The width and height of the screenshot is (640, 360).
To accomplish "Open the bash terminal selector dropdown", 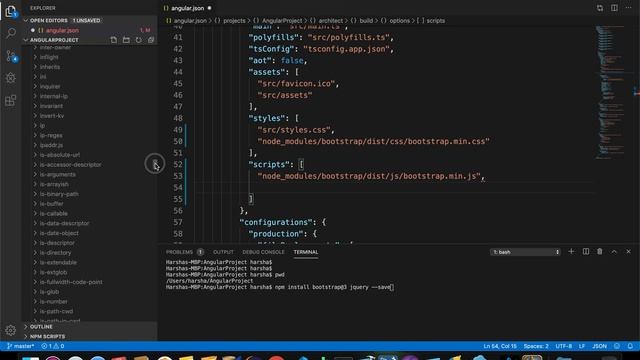I will click(525, 252).
